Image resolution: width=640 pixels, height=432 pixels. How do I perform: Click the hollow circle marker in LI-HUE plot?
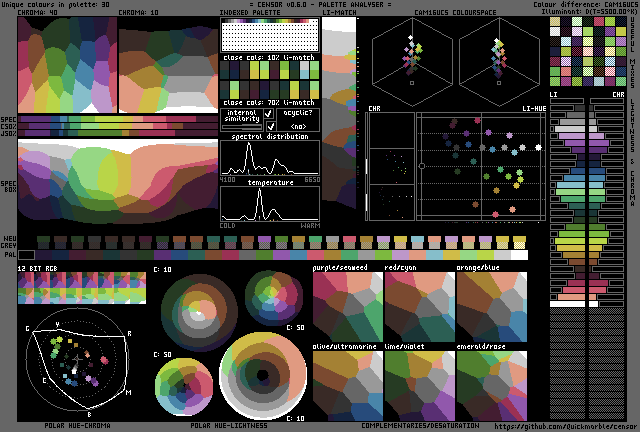422,166
